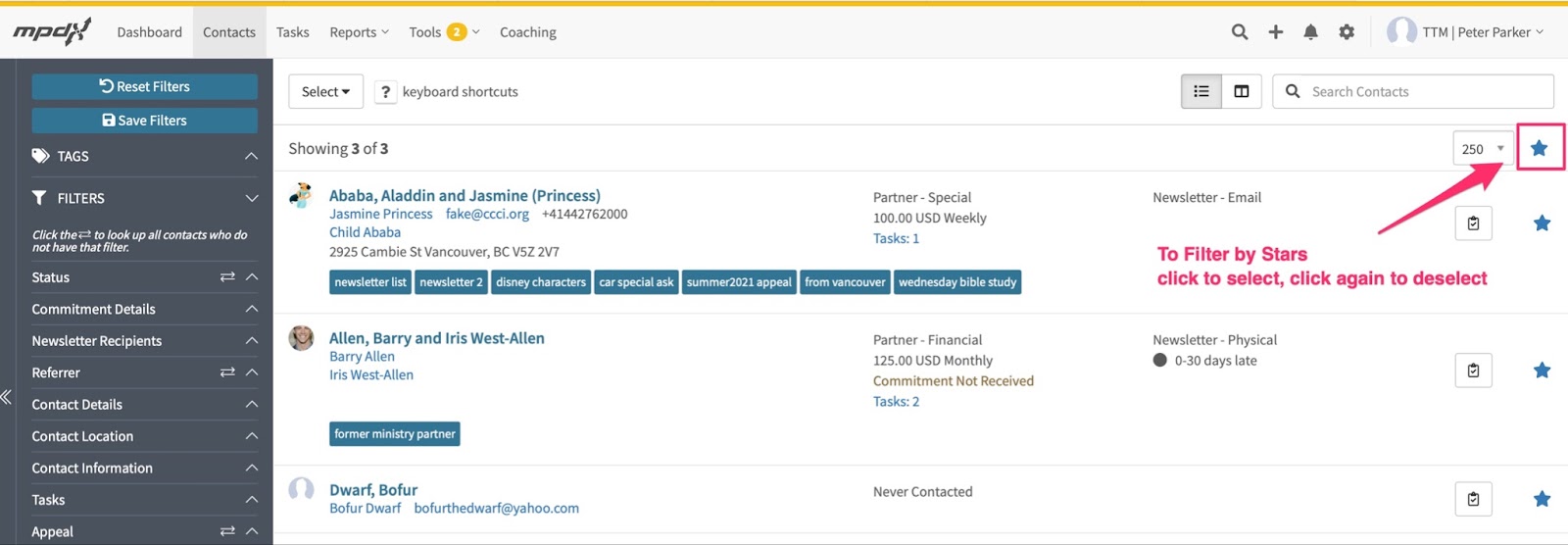
Task: Focus the Search Contacts field
Action: coord(1413,91)
